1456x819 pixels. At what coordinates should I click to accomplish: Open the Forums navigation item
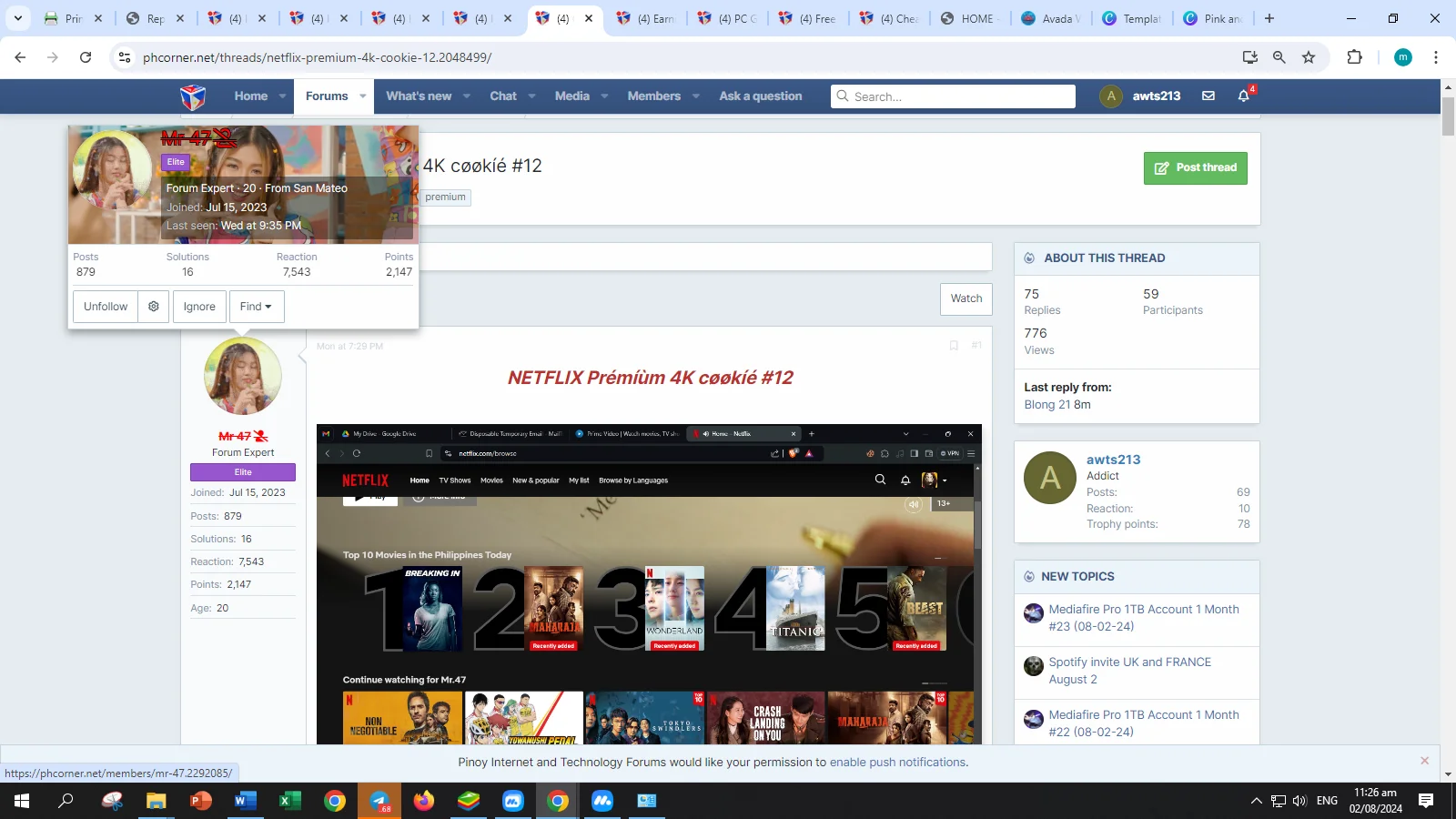(x=327, y=96)
